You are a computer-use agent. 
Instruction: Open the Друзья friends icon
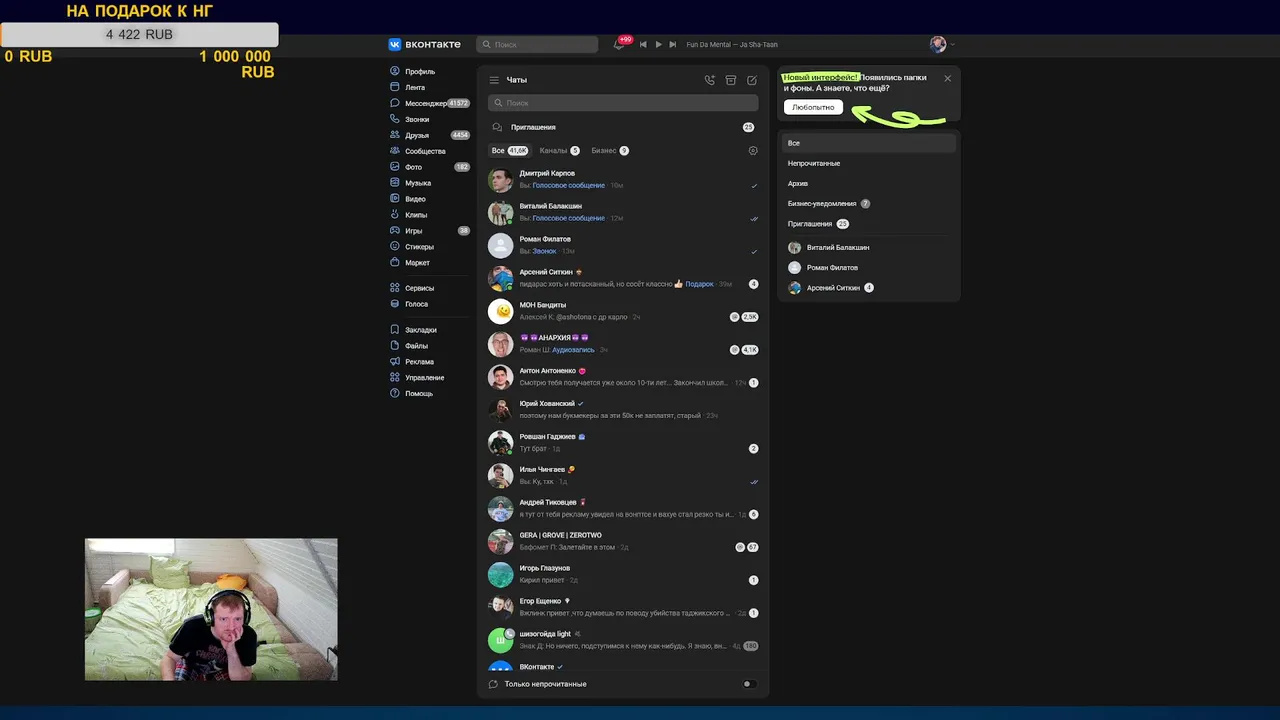(x=395, y=135)
